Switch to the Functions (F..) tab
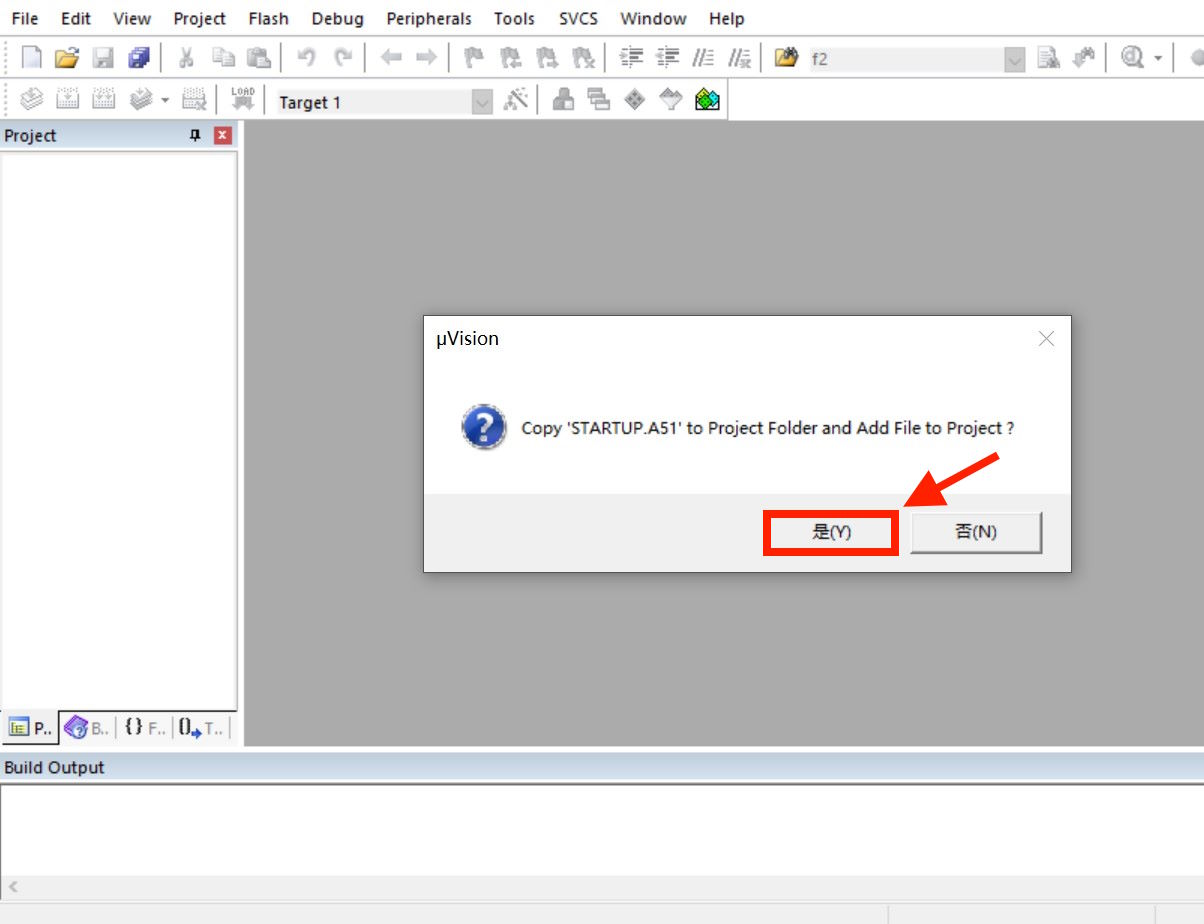 145,729
